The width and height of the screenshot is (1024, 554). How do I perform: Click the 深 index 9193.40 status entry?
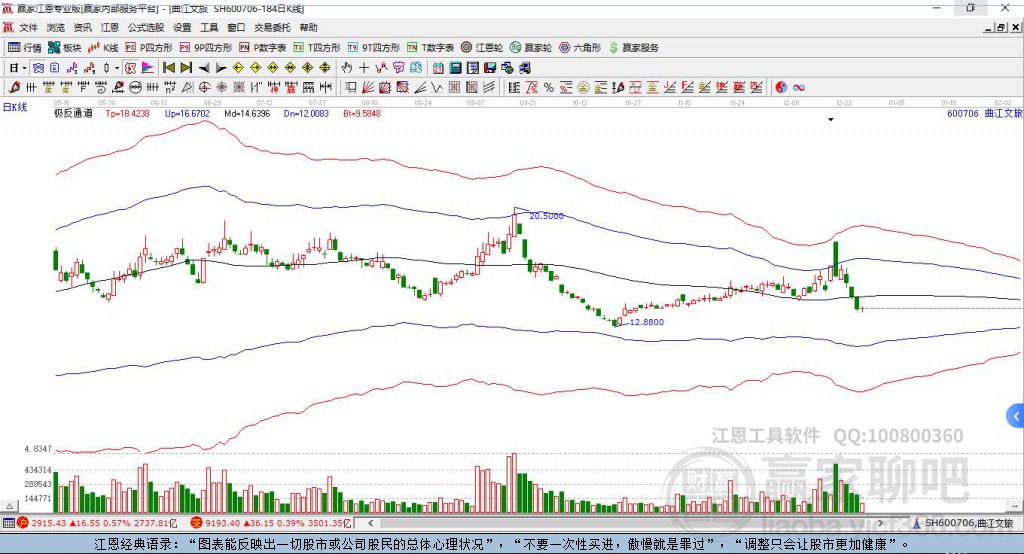coord(271,523)
